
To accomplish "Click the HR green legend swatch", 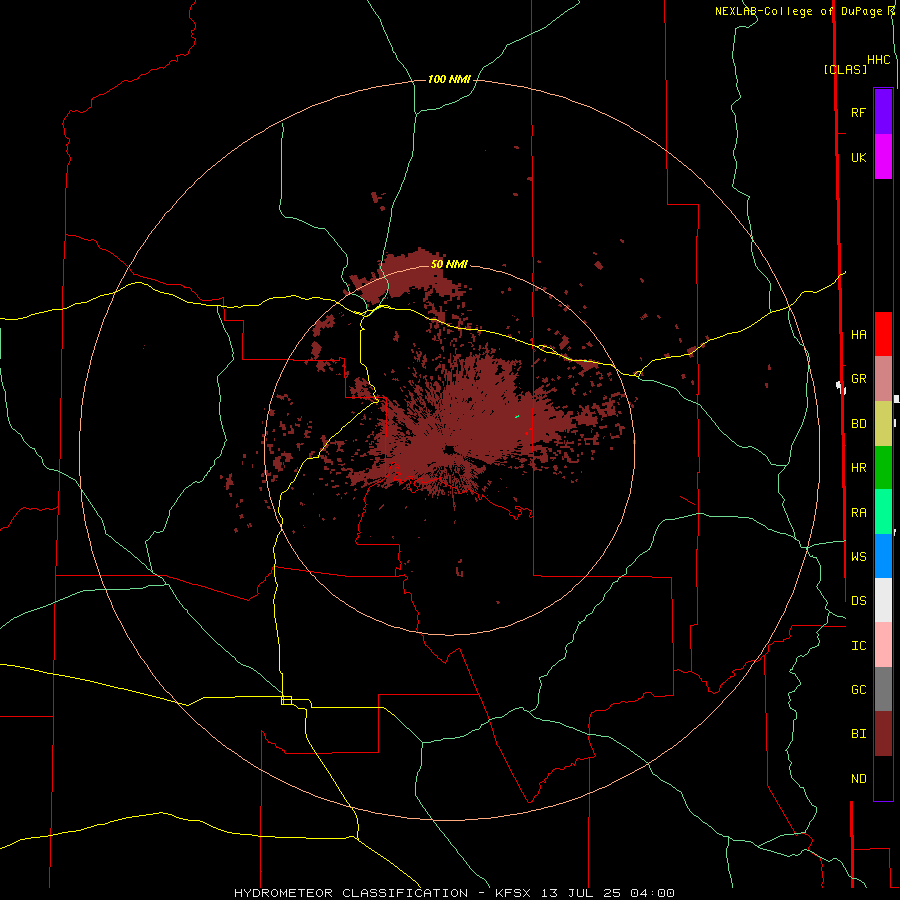I will (883, 468).
